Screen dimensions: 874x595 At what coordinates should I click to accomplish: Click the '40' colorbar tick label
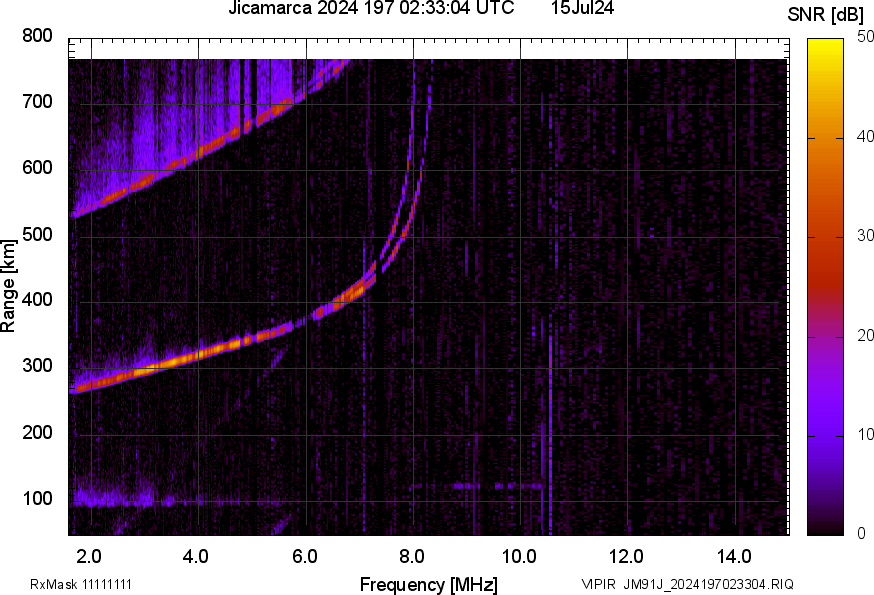tap(865, 136)
